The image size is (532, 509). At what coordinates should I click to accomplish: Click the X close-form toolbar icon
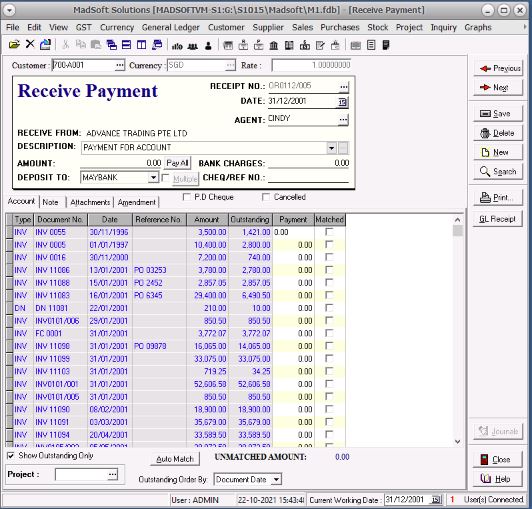coord(30,44)
